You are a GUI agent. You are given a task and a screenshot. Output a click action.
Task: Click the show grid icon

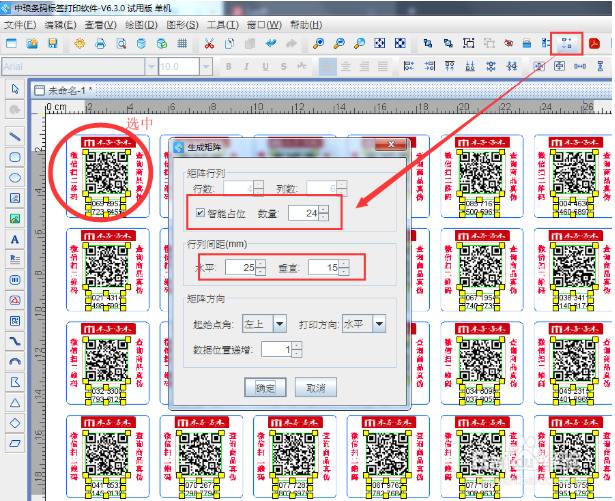click(x=182, y=43)
